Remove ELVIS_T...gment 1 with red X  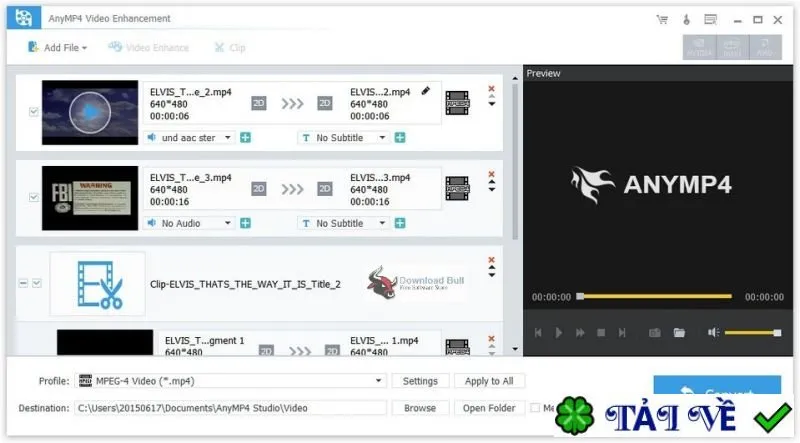[491, 338]
